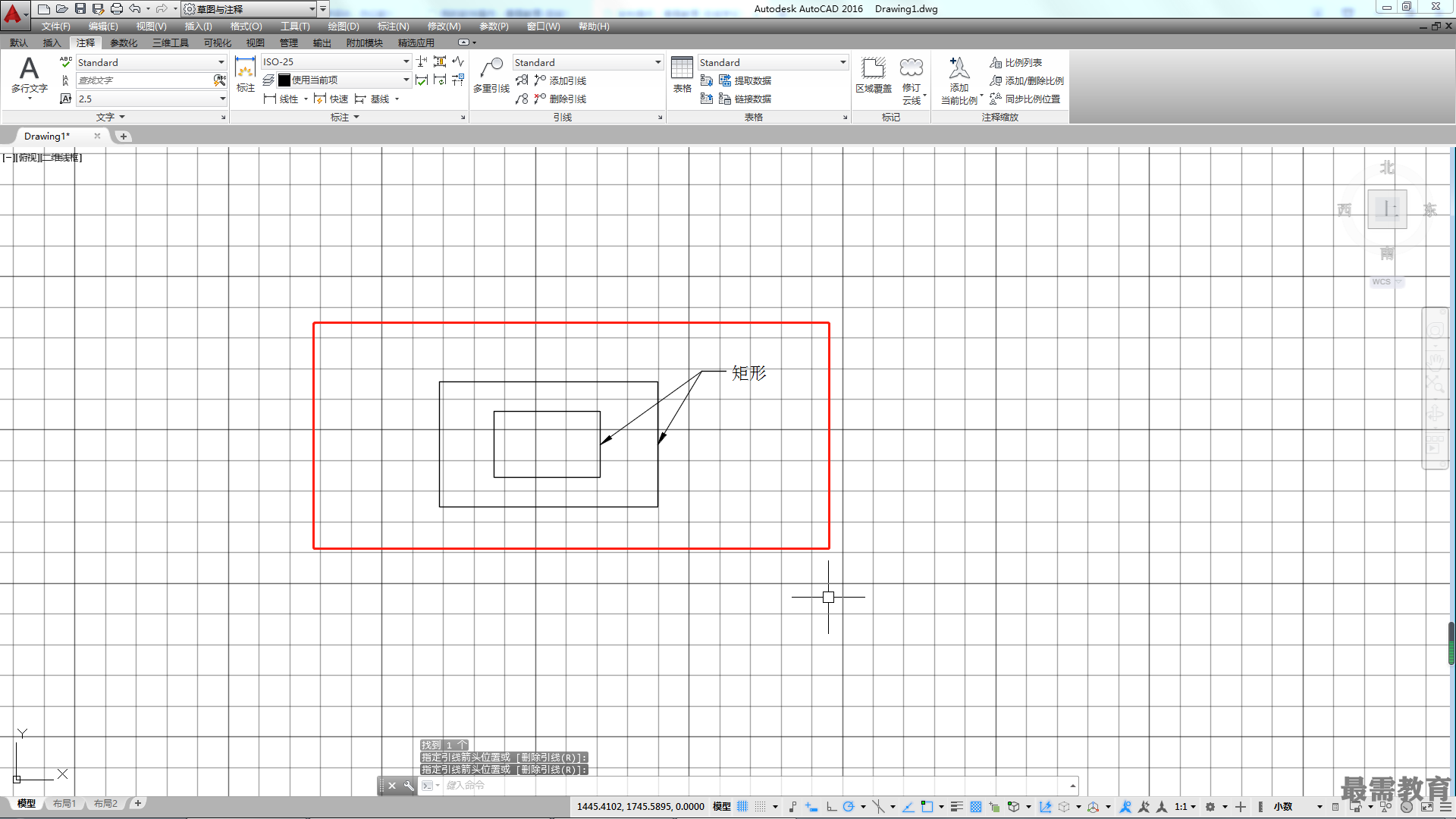Click the 北 direction on the ViewCube
This screenshot has width=1456, height=819.
click(1387, 167)
